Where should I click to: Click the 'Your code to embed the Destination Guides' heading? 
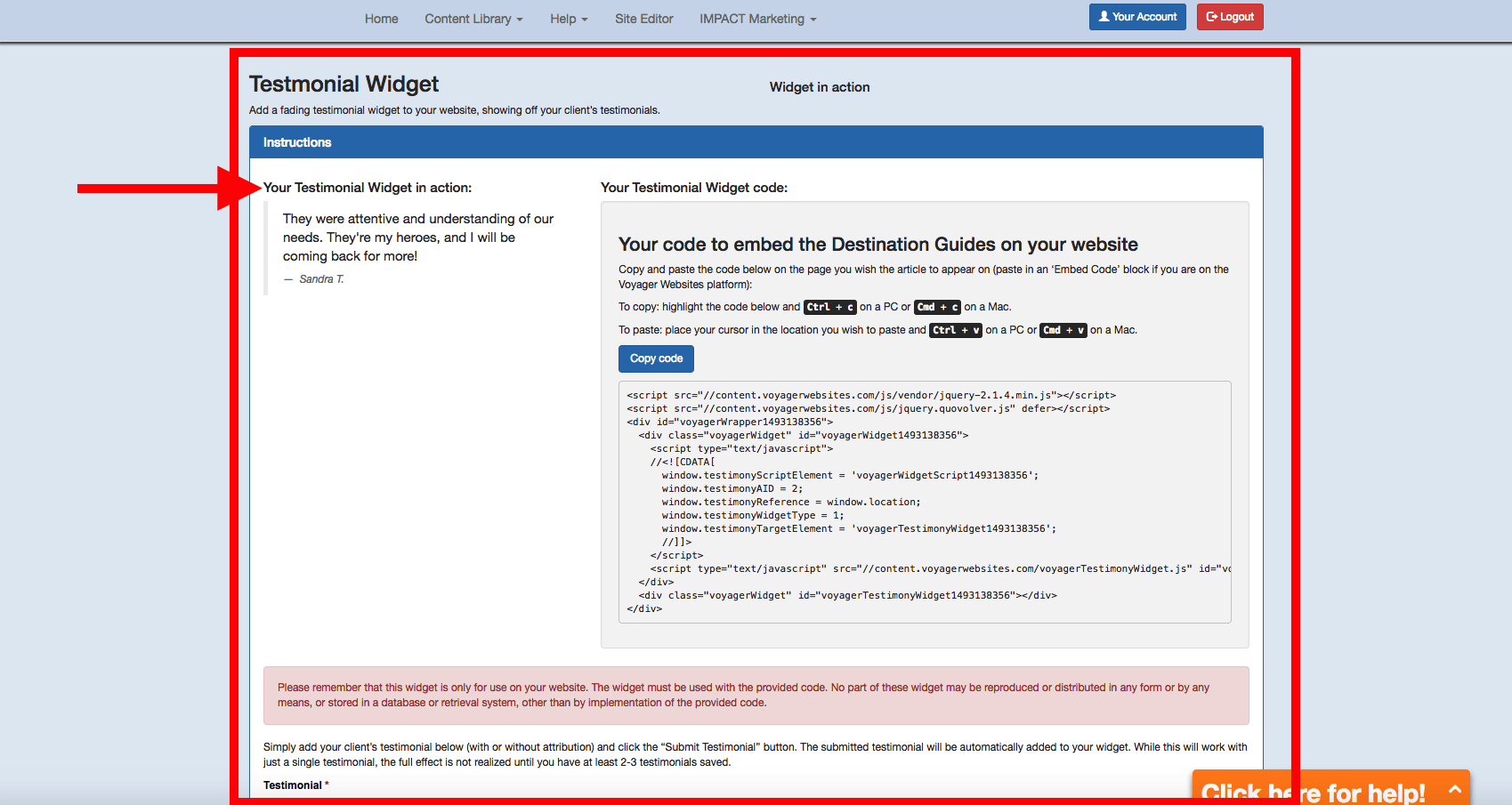tap(877, 245)
